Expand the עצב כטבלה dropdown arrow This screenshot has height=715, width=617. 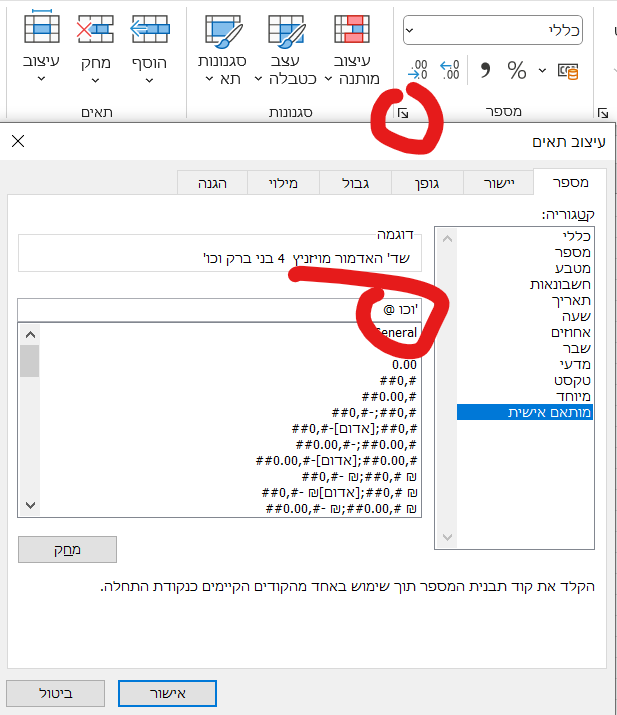point(258,79)
